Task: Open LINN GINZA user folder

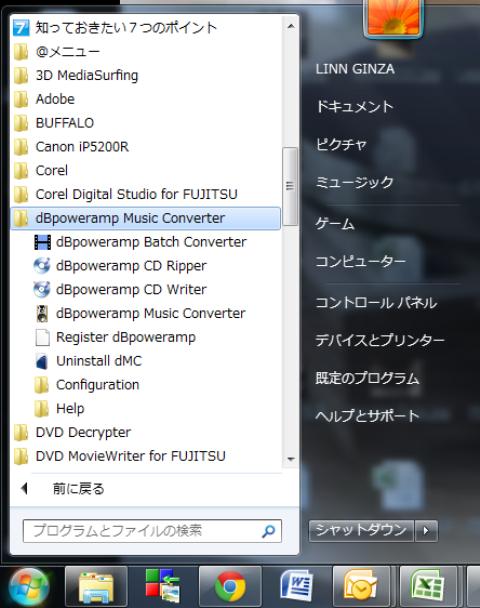Action: pos(355,69)
